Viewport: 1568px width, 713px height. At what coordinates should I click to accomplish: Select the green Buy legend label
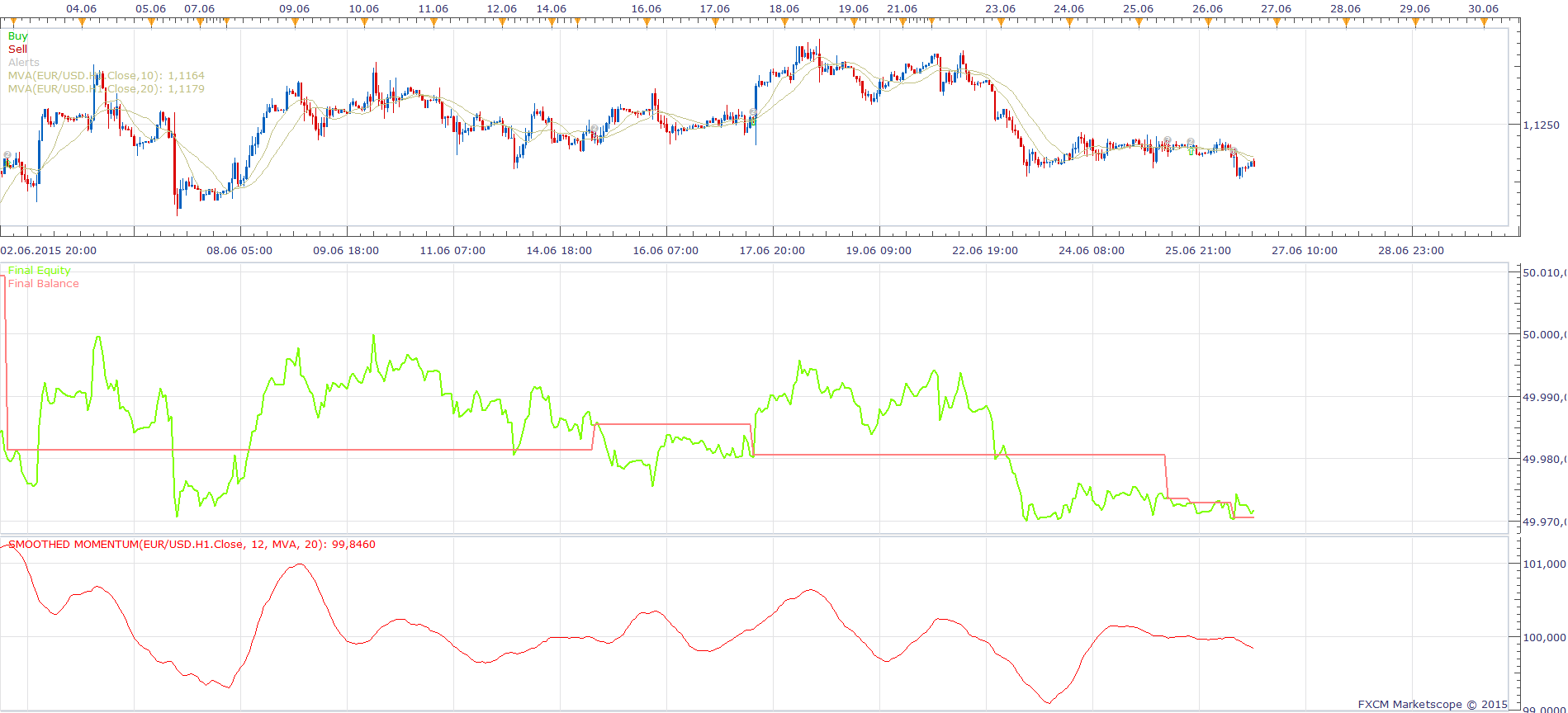pyautogui.click(x=18, y=36)
